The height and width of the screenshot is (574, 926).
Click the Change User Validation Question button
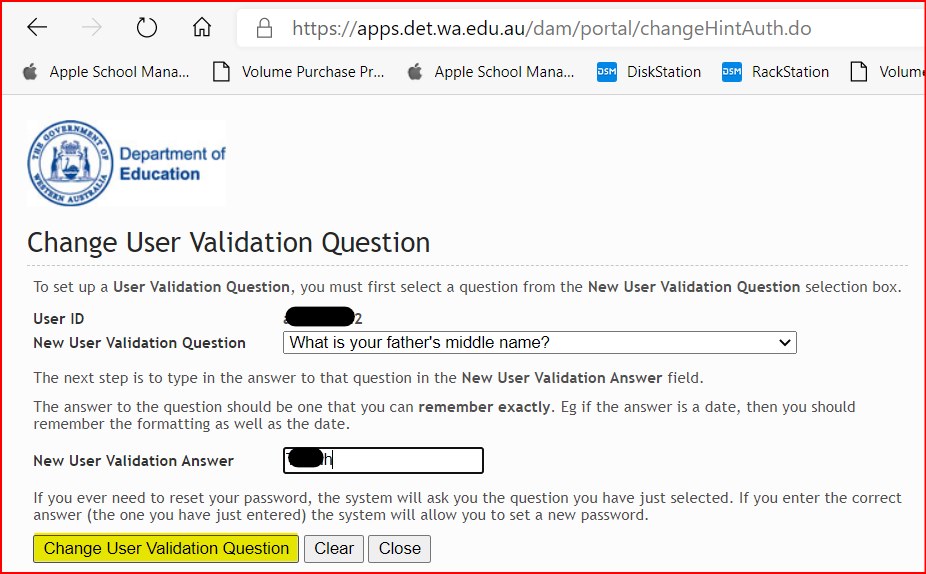click(166, 549)
